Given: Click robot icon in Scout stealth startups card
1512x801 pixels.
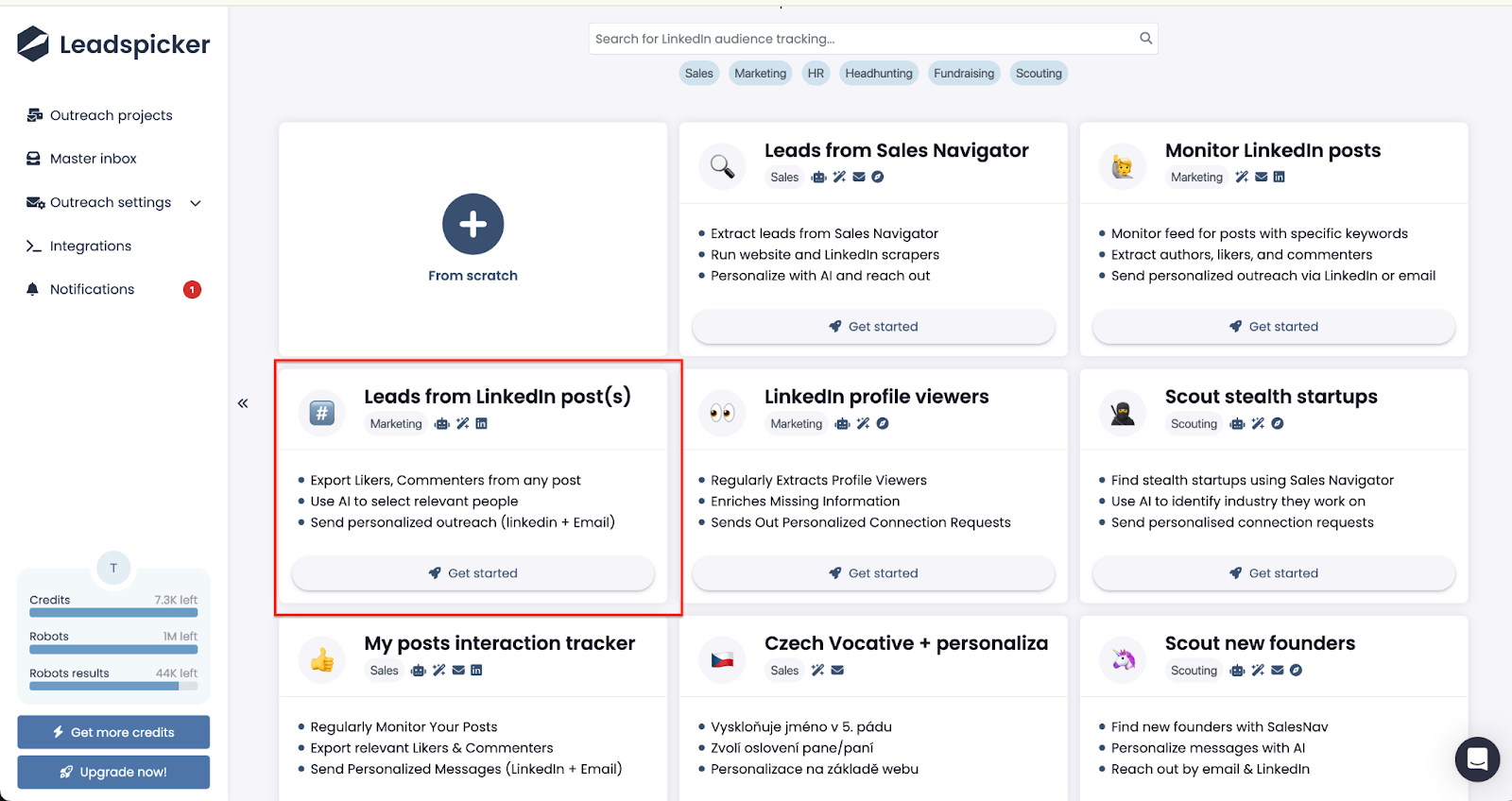Looking at the screenshot, I should coord(1237,423).
